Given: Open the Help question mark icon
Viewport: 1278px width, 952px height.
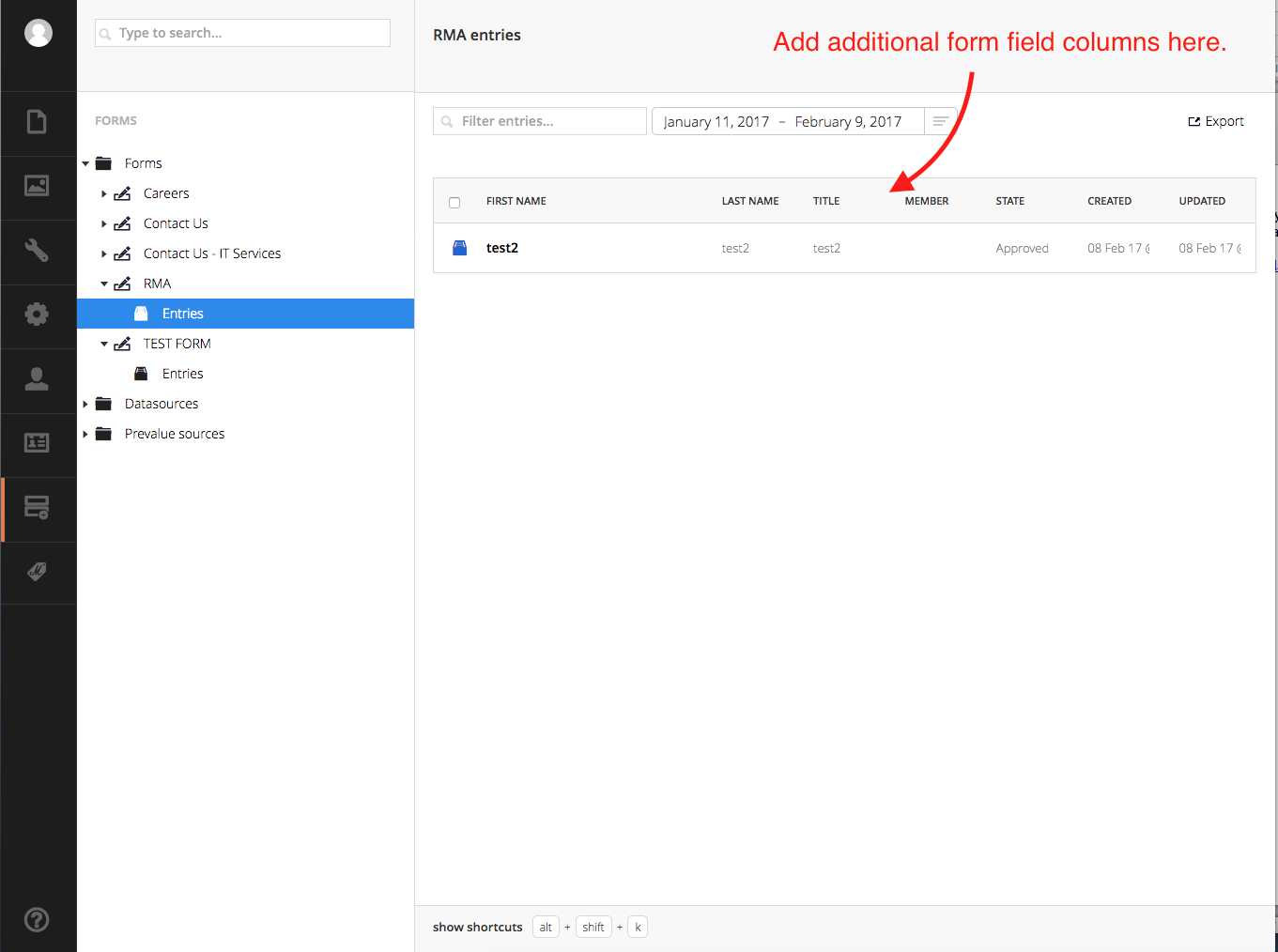Looking at the screenshot, I should pos(37,920).
